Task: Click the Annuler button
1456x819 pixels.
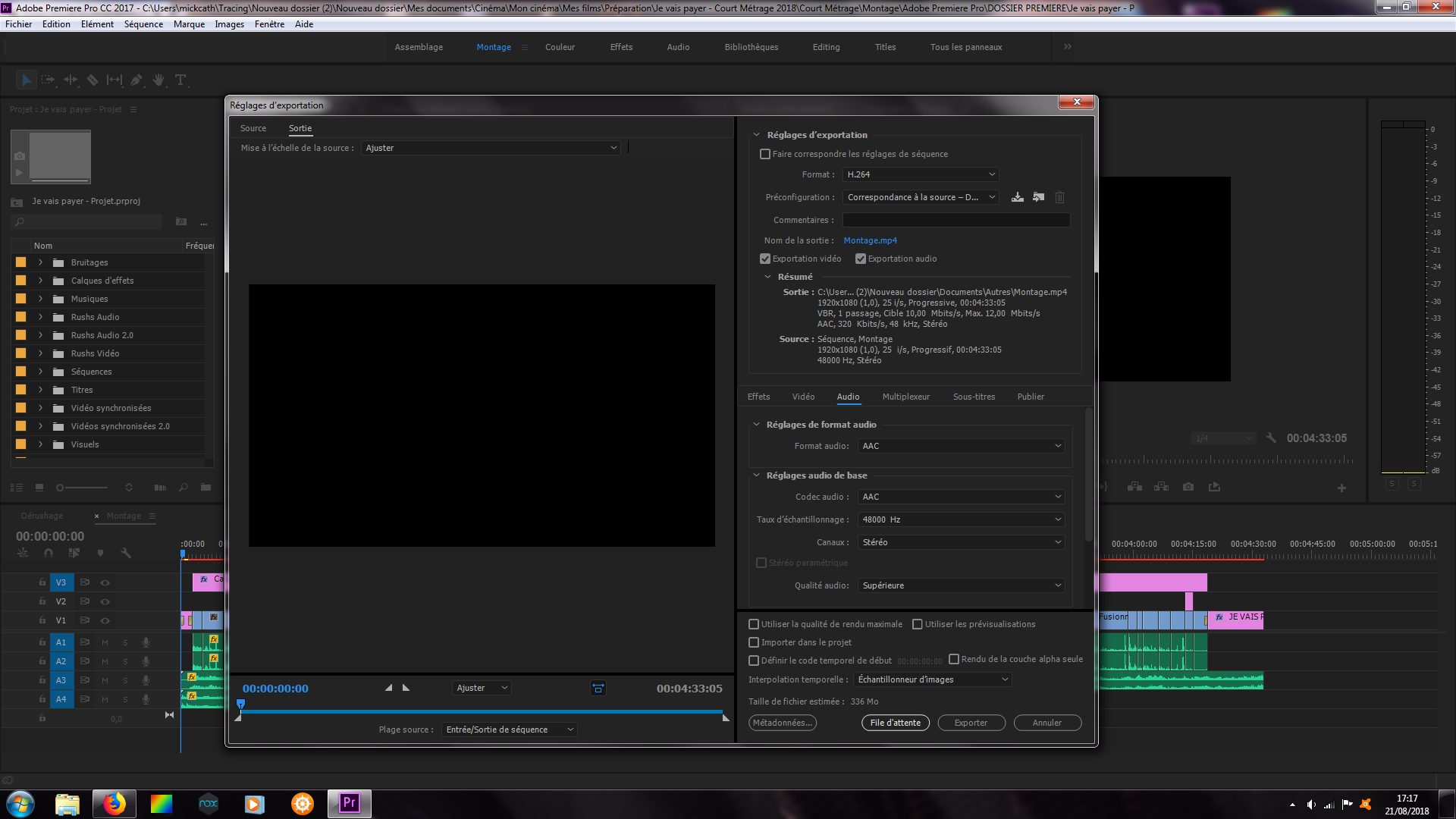Action: [x=1047, y=723]
